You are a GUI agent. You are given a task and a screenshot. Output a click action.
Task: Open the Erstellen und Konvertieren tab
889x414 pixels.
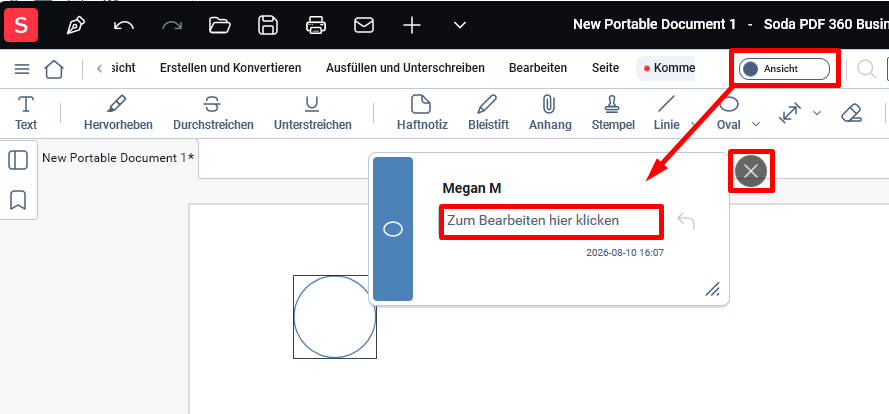(x=230, y=68)
